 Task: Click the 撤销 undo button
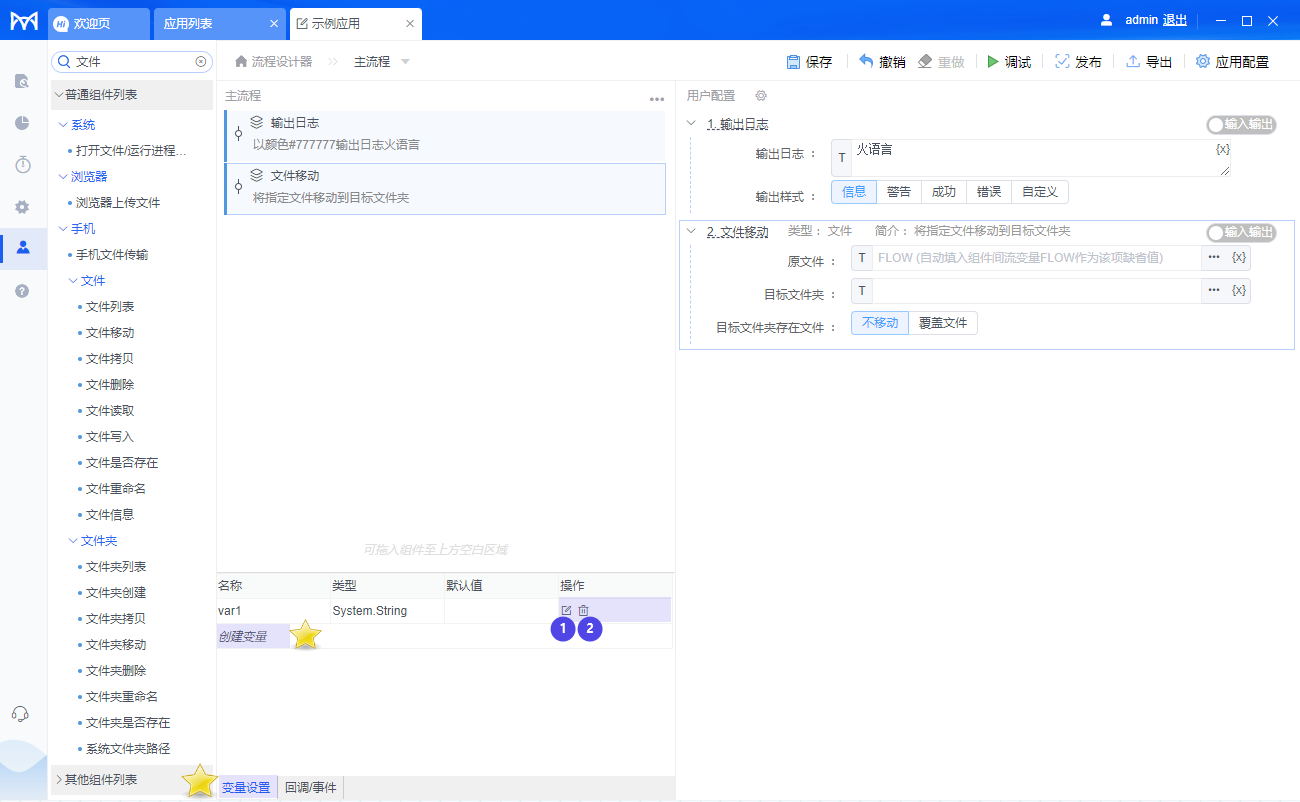(882, 62)
